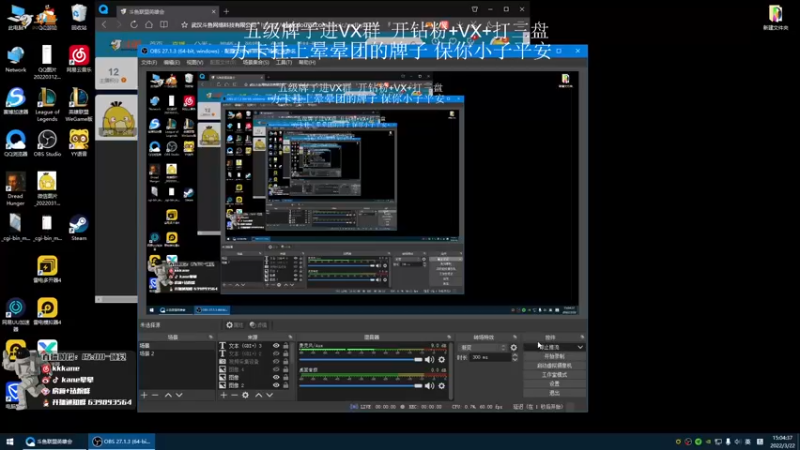Pop out the 场景 dock panel icon
The image size is (800, 450).
click(211, 337)
